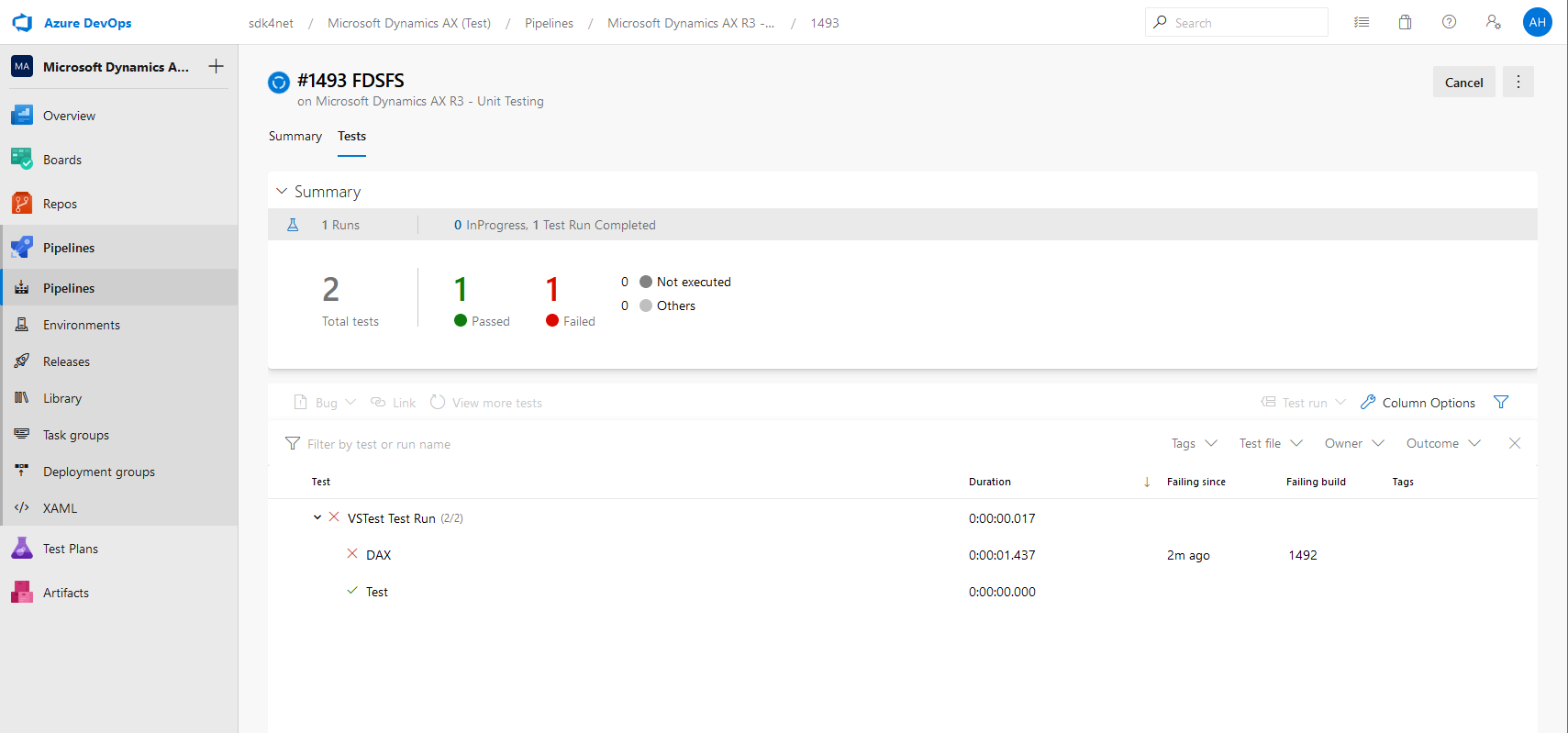Screen dimensions: 1568x733
Task: Click the in-progress build status icon
Action: tap(279, 83)
